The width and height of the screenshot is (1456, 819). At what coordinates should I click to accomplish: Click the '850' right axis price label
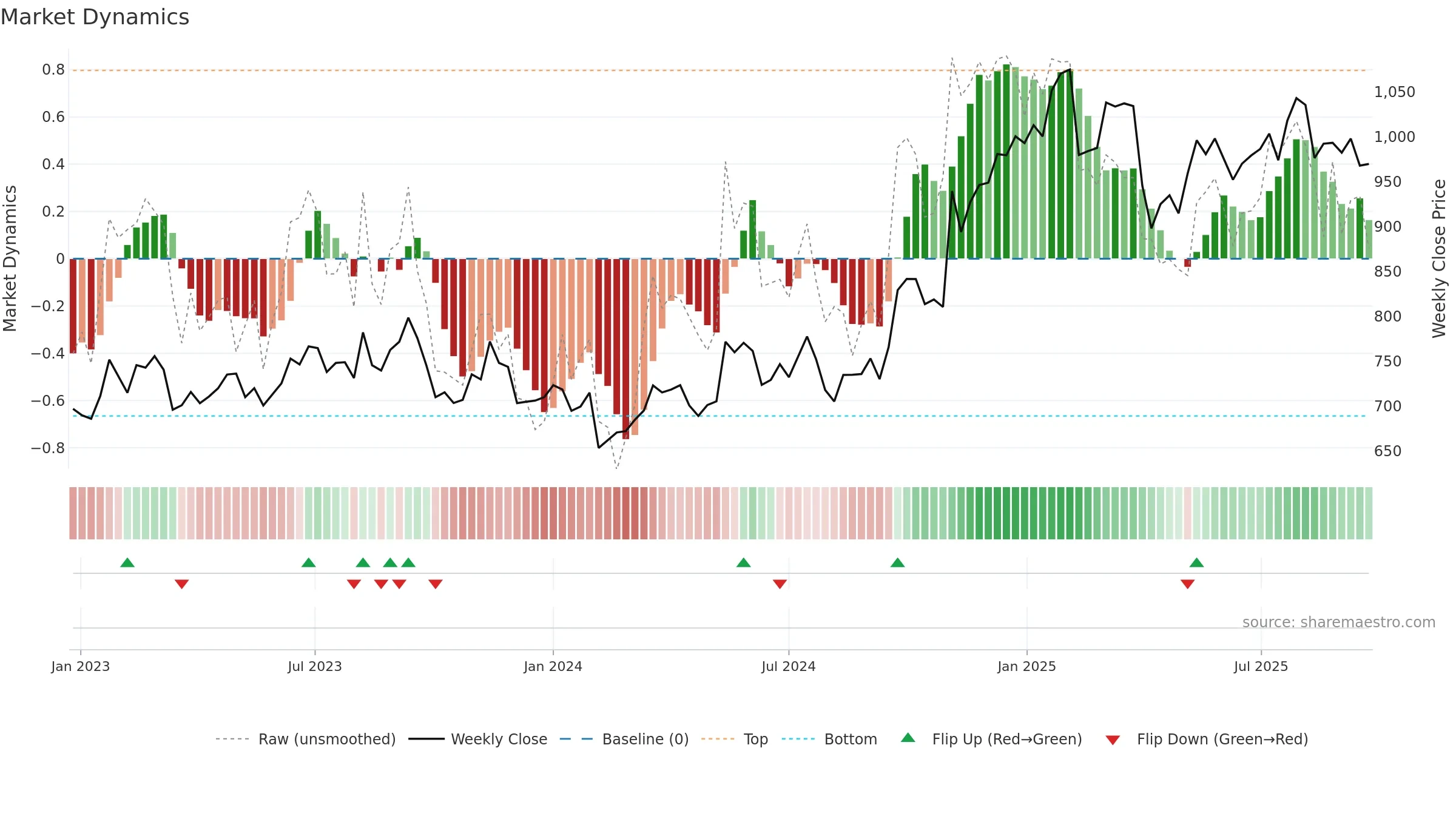[1388, 272]
